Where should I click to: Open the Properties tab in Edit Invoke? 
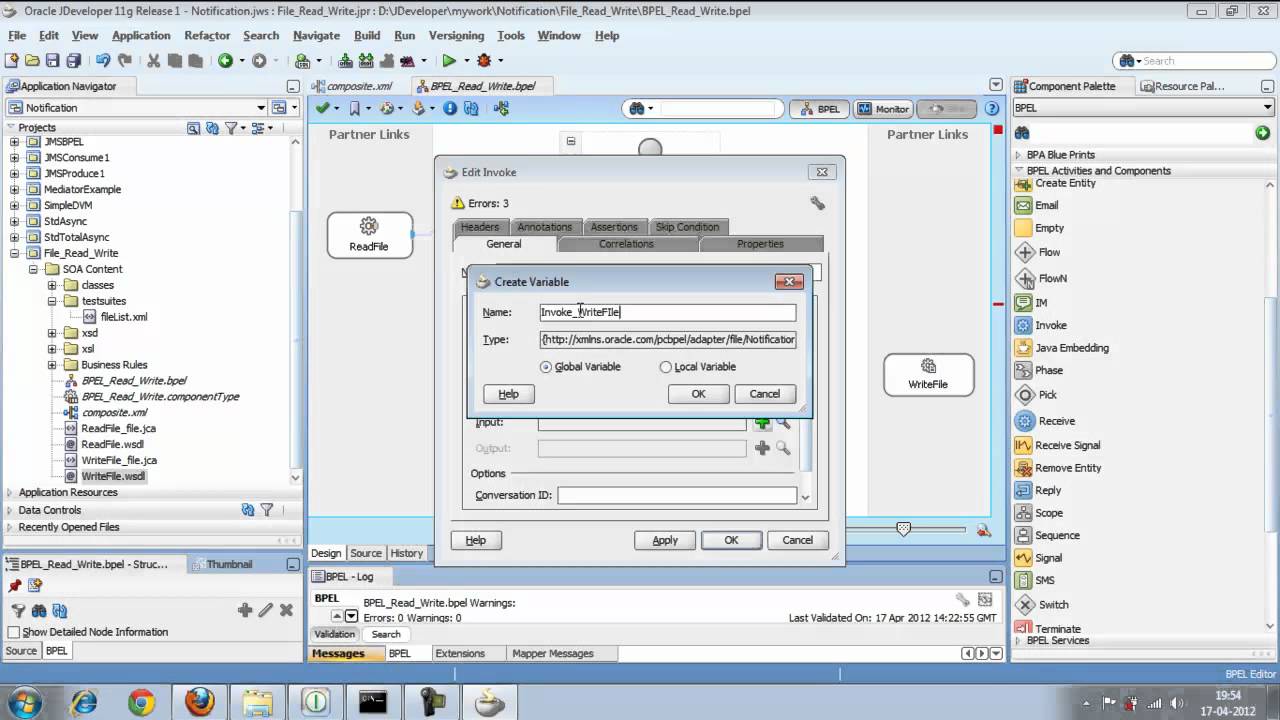pyautogui.click(x=760, y=244)
